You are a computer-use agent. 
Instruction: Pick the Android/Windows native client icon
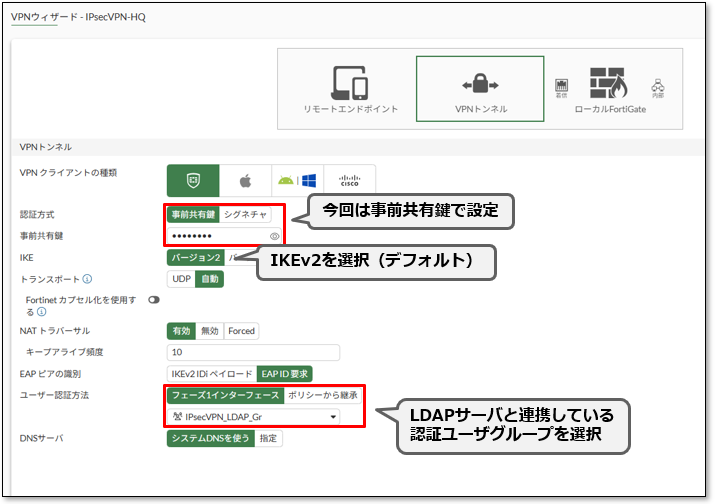click(x=297, y=182)
